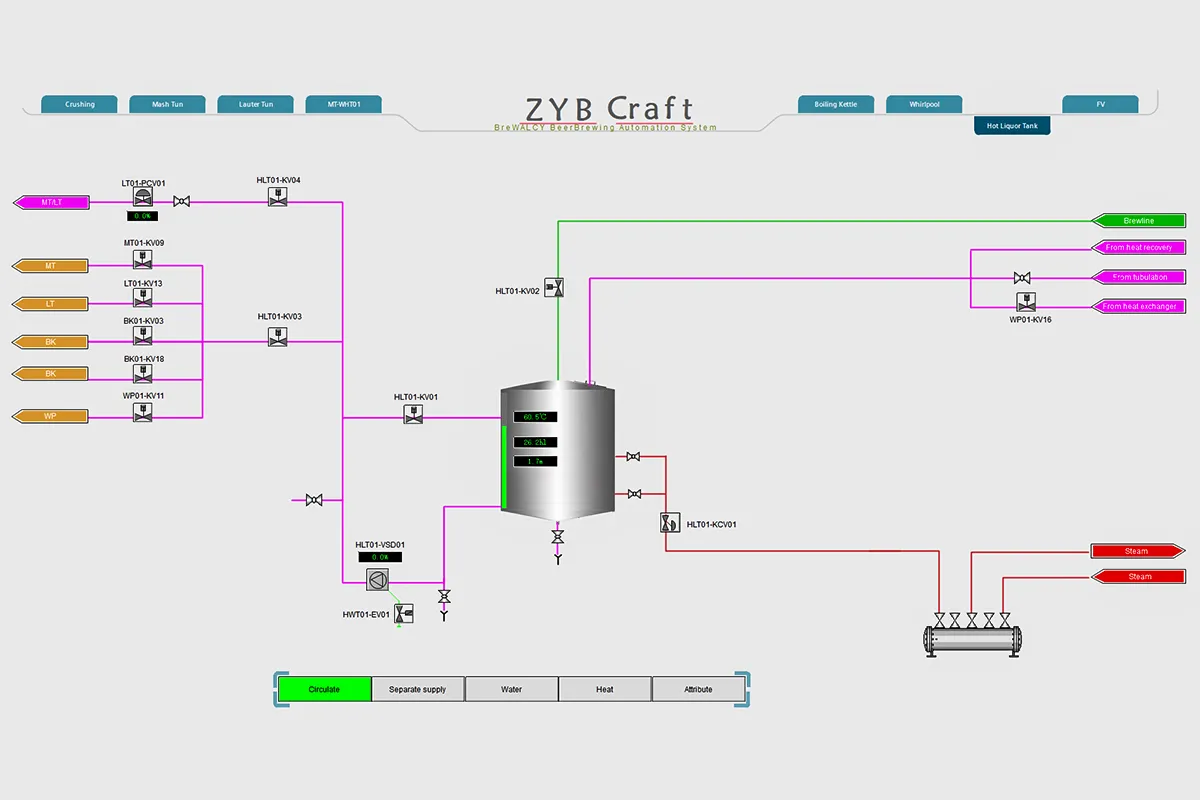The width and height of the screenshot is (1200, 800).
Task: Click the green tank level bar
Action: [505, 466]
